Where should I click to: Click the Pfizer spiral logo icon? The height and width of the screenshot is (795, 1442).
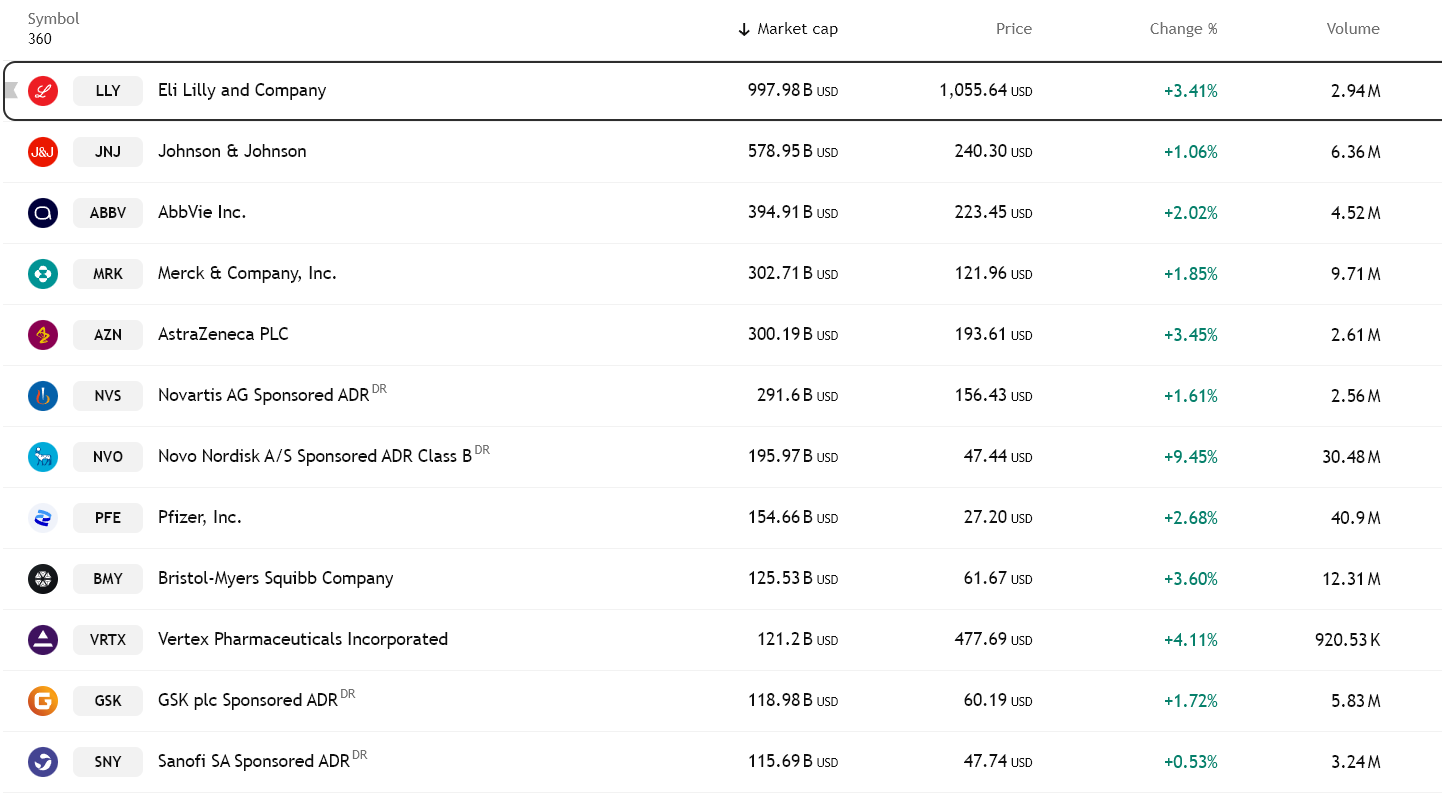coord(42,517)
